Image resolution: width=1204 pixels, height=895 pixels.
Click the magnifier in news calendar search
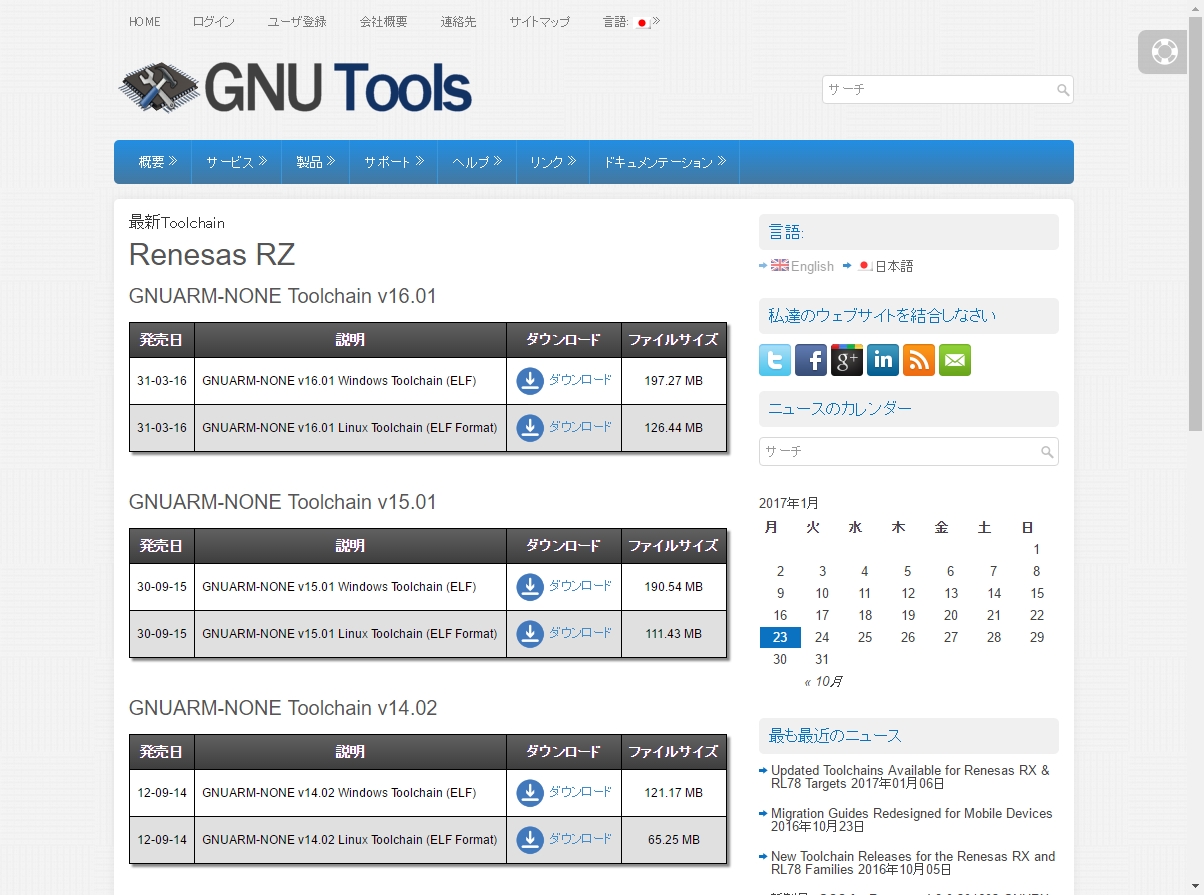[1047, 452]
